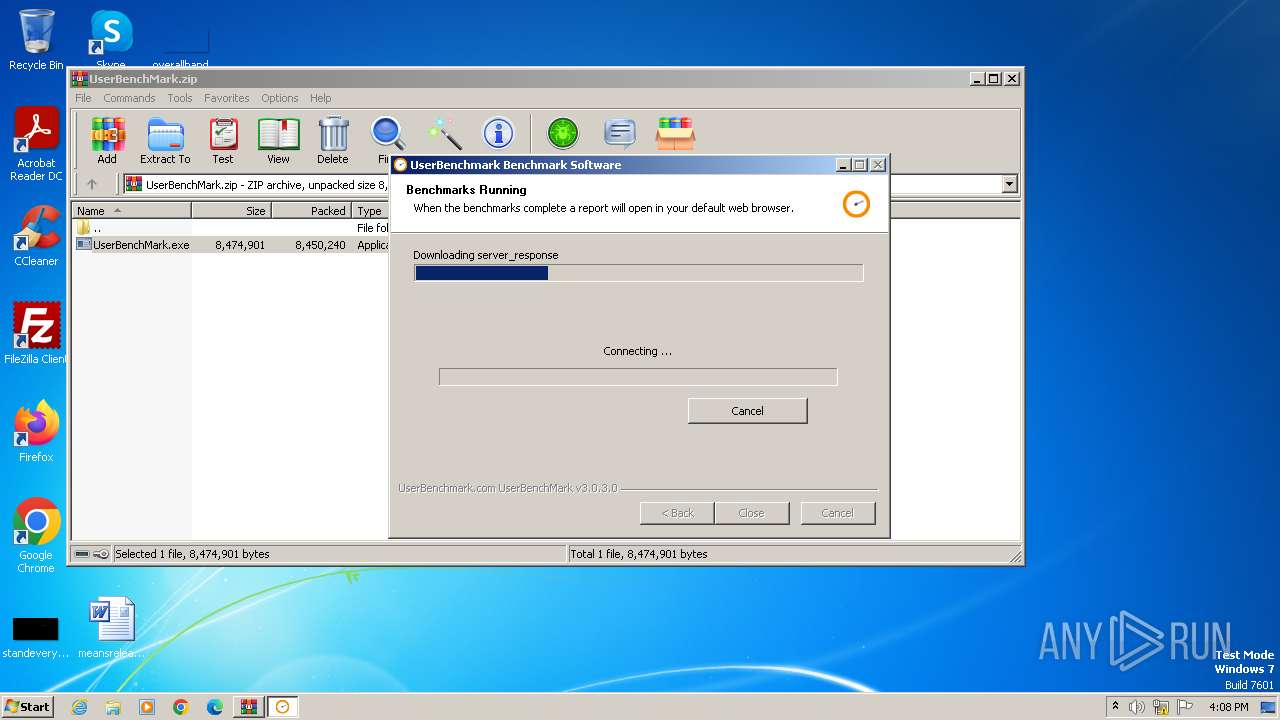The width and height of the screenshot is (1280, 720).
Task: Select the standevery desktop file
Action: 36,636
